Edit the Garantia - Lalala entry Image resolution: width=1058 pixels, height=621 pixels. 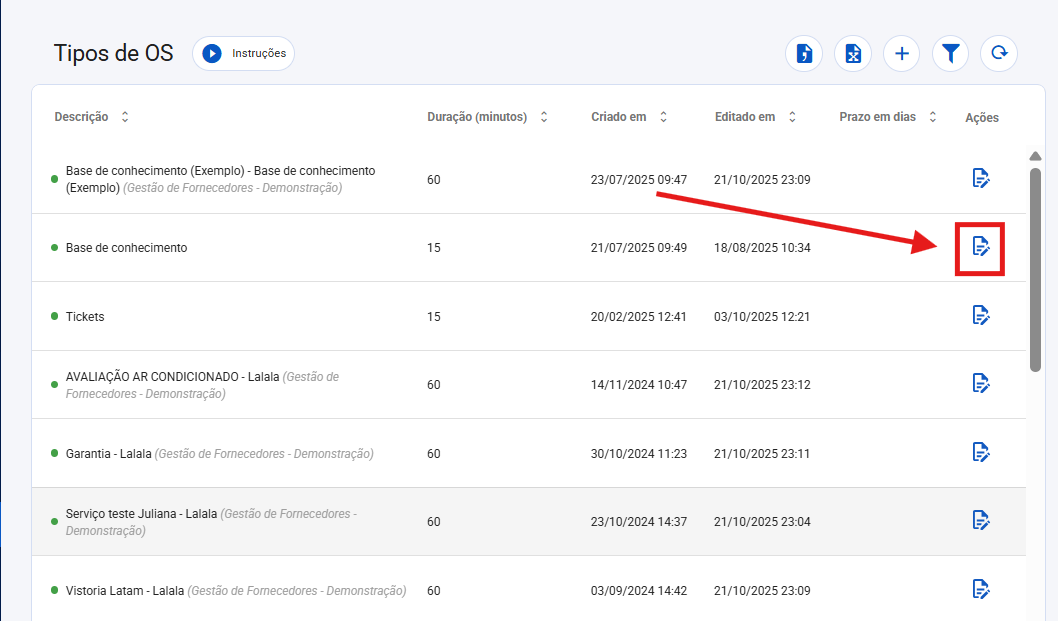click(x=980, y=452)
